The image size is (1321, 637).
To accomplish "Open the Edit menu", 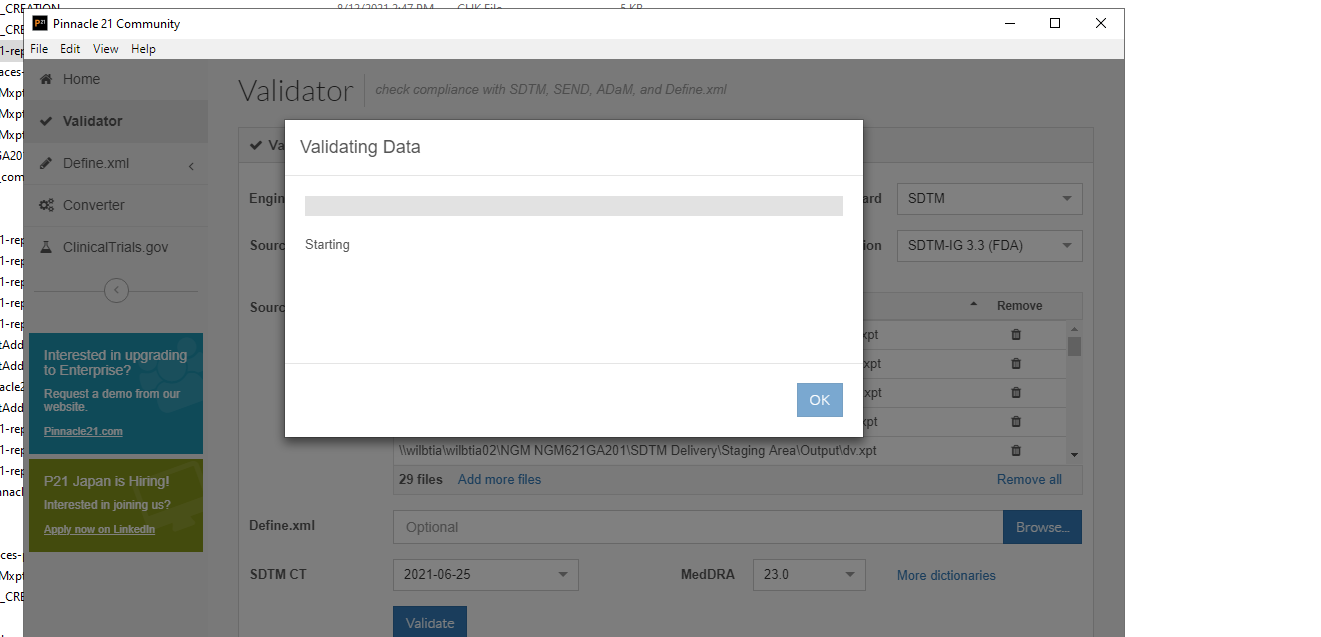I will [x=70, y=49].
